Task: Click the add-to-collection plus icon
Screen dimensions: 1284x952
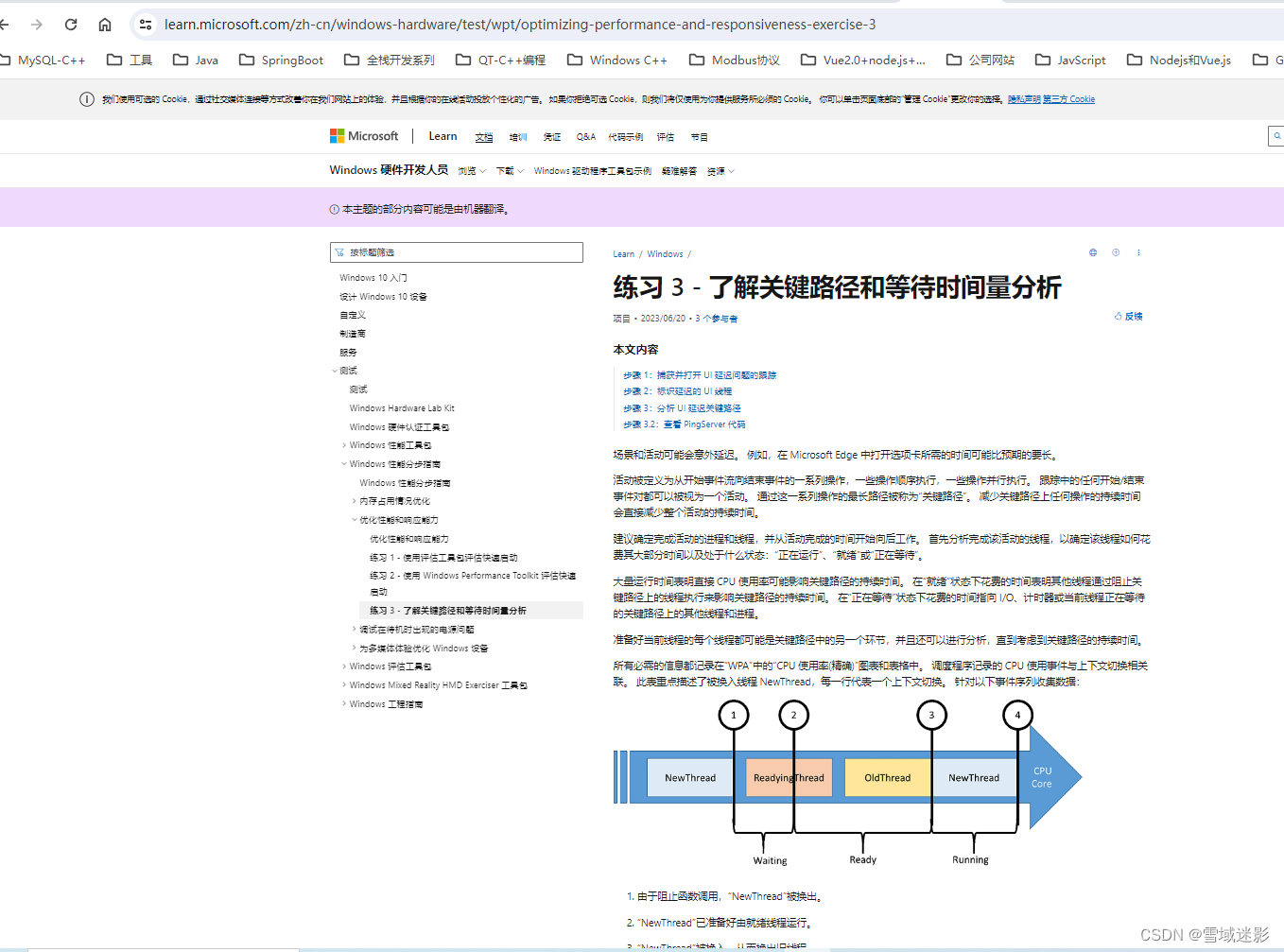Action: [1116, 252]
